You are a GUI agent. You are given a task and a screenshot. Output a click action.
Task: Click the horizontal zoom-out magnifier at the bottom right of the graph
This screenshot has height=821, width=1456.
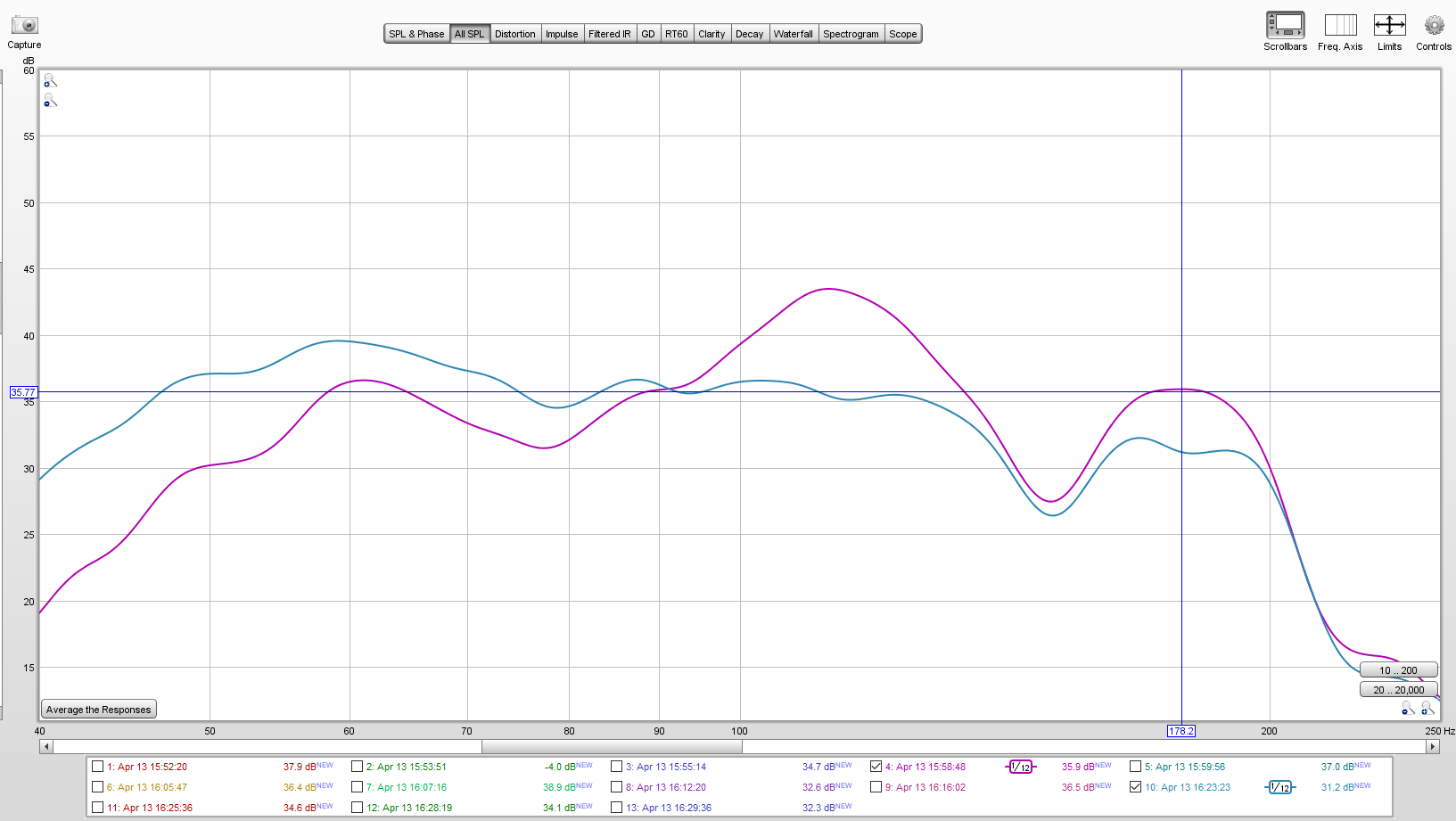click(1408, 708)
